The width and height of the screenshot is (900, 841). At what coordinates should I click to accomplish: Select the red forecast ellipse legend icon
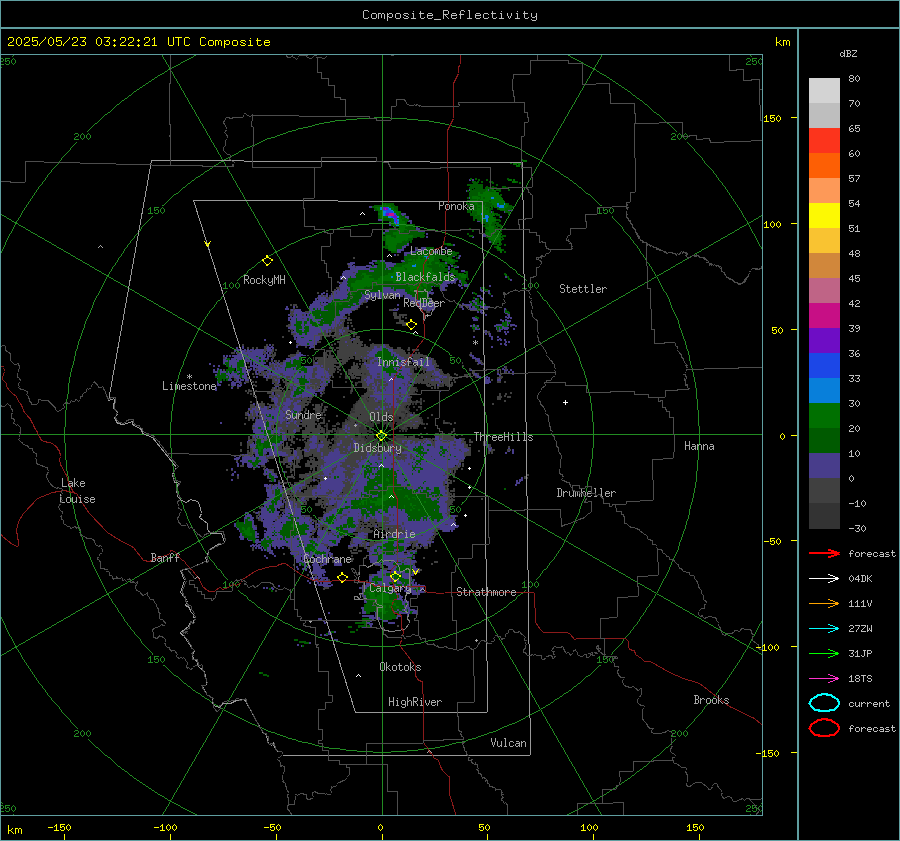[824, 728]
